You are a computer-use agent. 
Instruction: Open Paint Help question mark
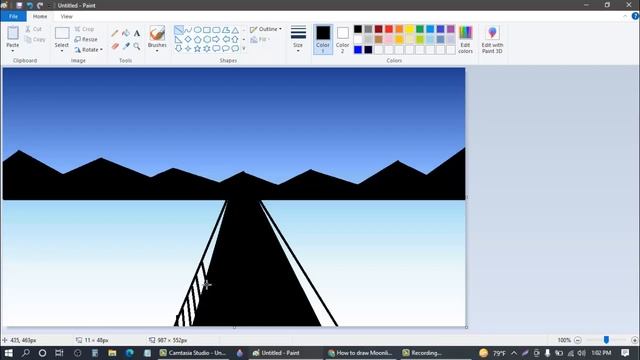(635, 16)
